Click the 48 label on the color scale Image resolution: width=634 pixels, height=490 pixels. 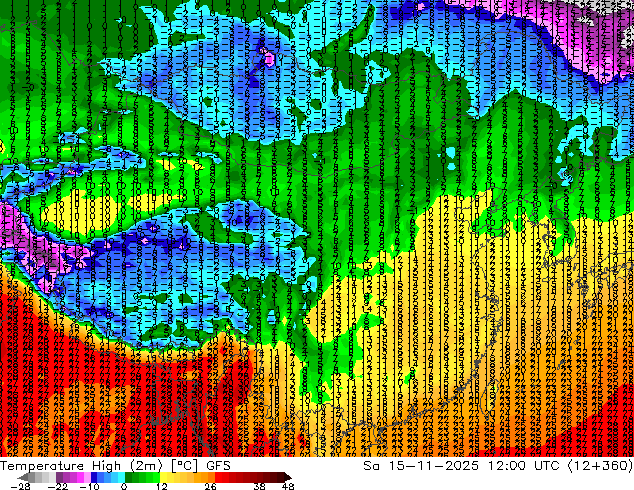pyautogui.click(x=288, y=486)
